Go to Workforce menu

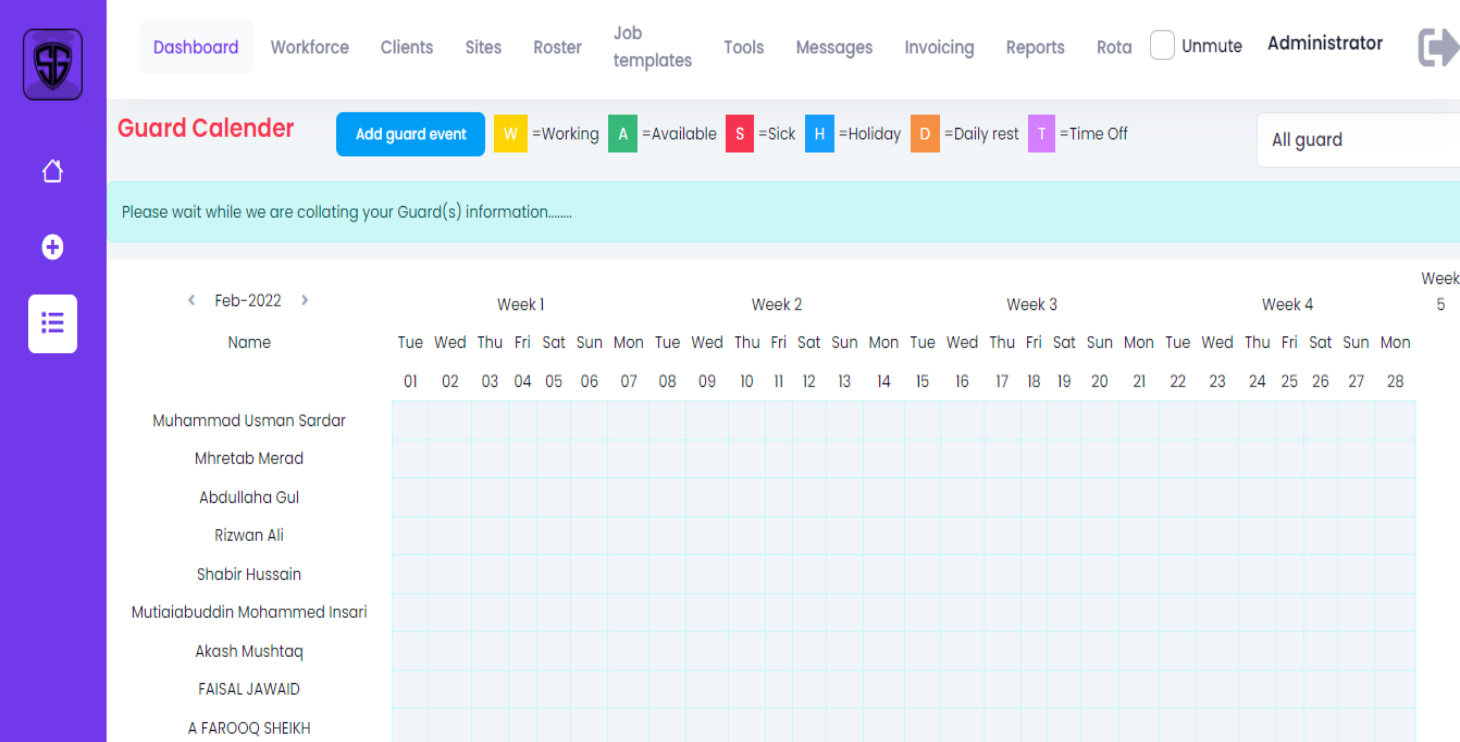310,47
